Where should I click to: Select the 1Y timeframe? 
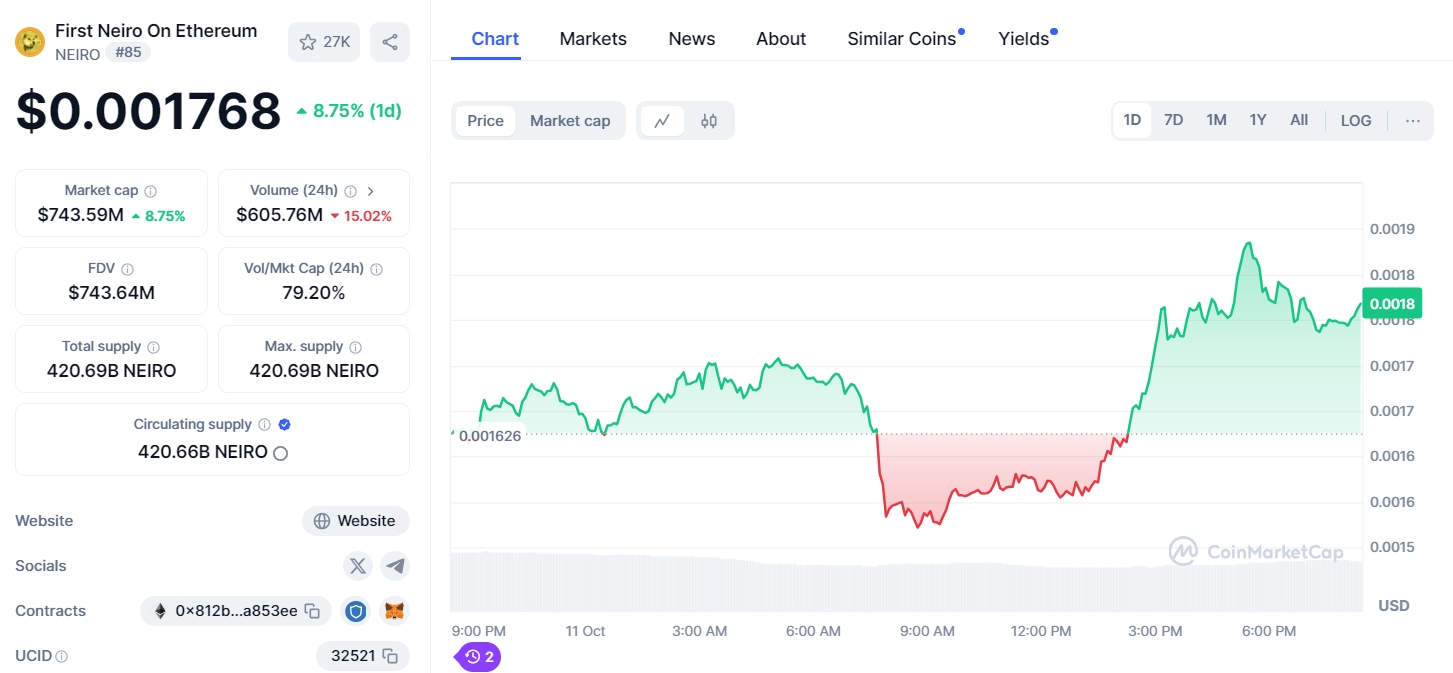click(x=1258, y=119)
